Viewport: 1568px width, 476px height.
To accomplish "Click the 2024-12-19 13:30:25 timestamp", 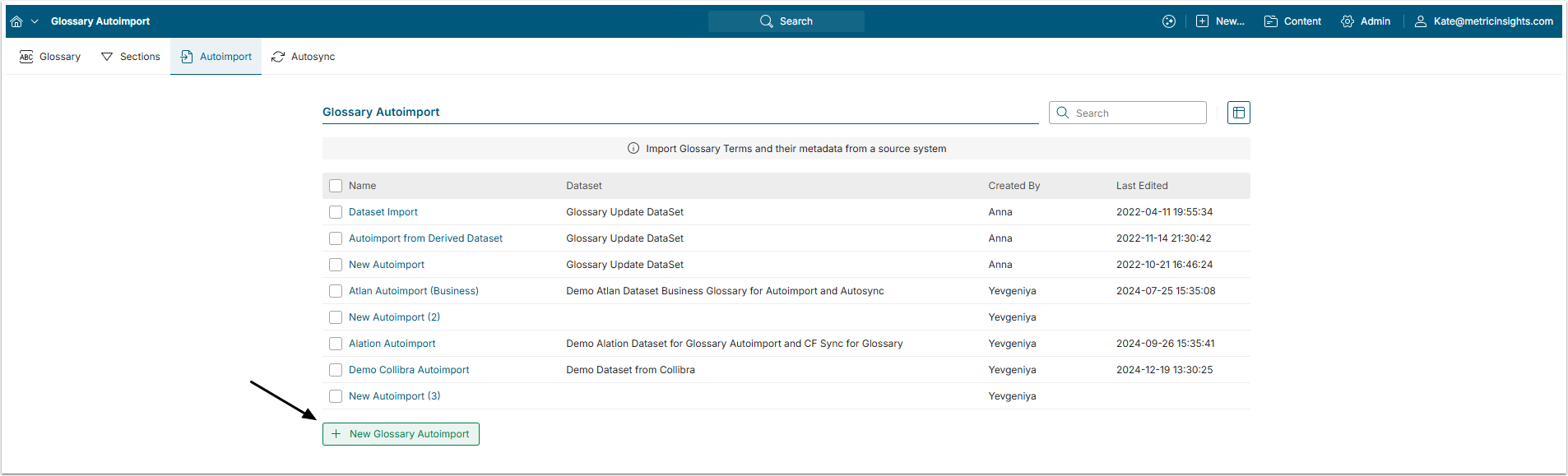I will (x=1164, y=370).
